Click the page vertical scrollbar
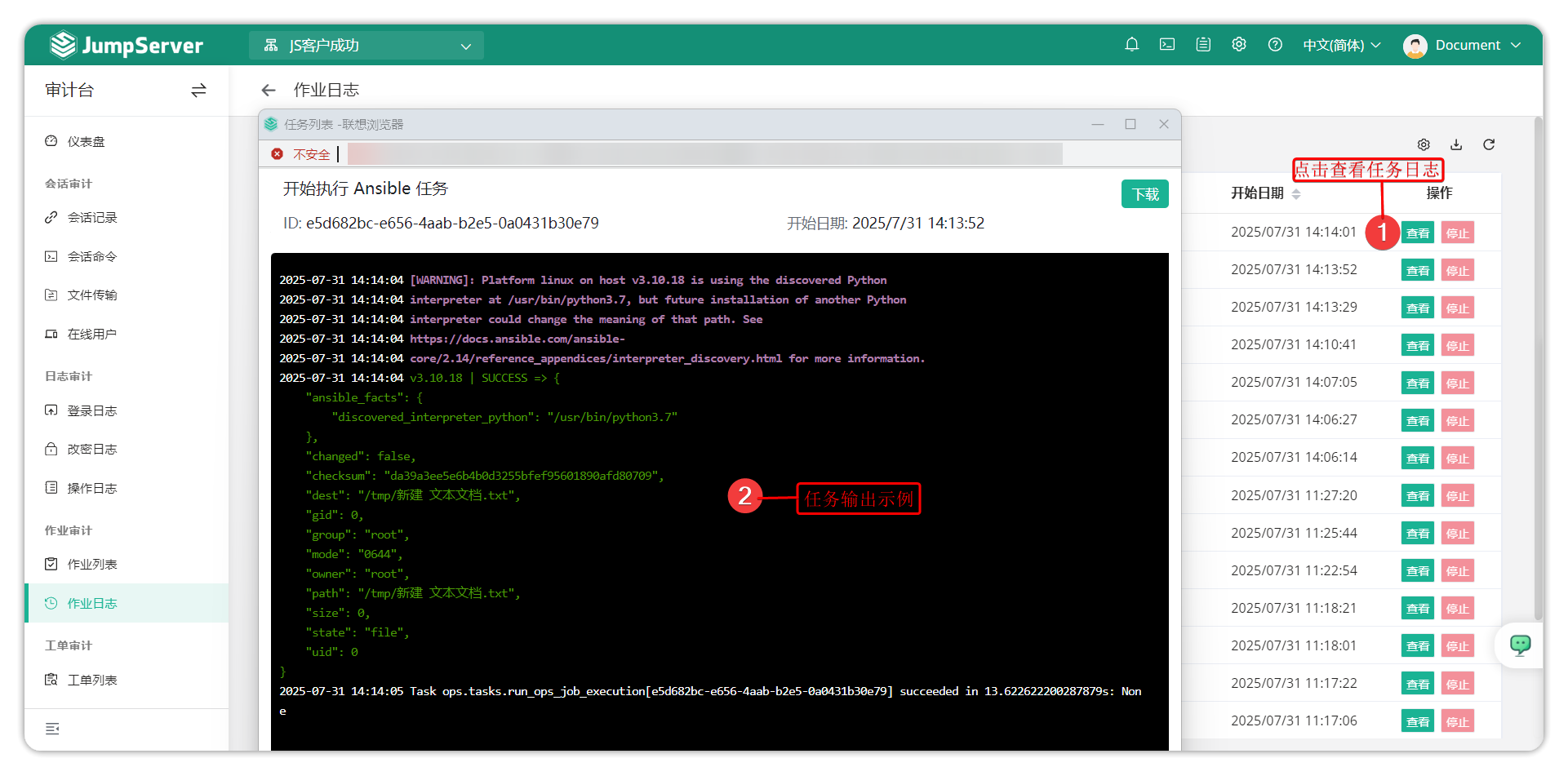 click(x=1538, y=367)
